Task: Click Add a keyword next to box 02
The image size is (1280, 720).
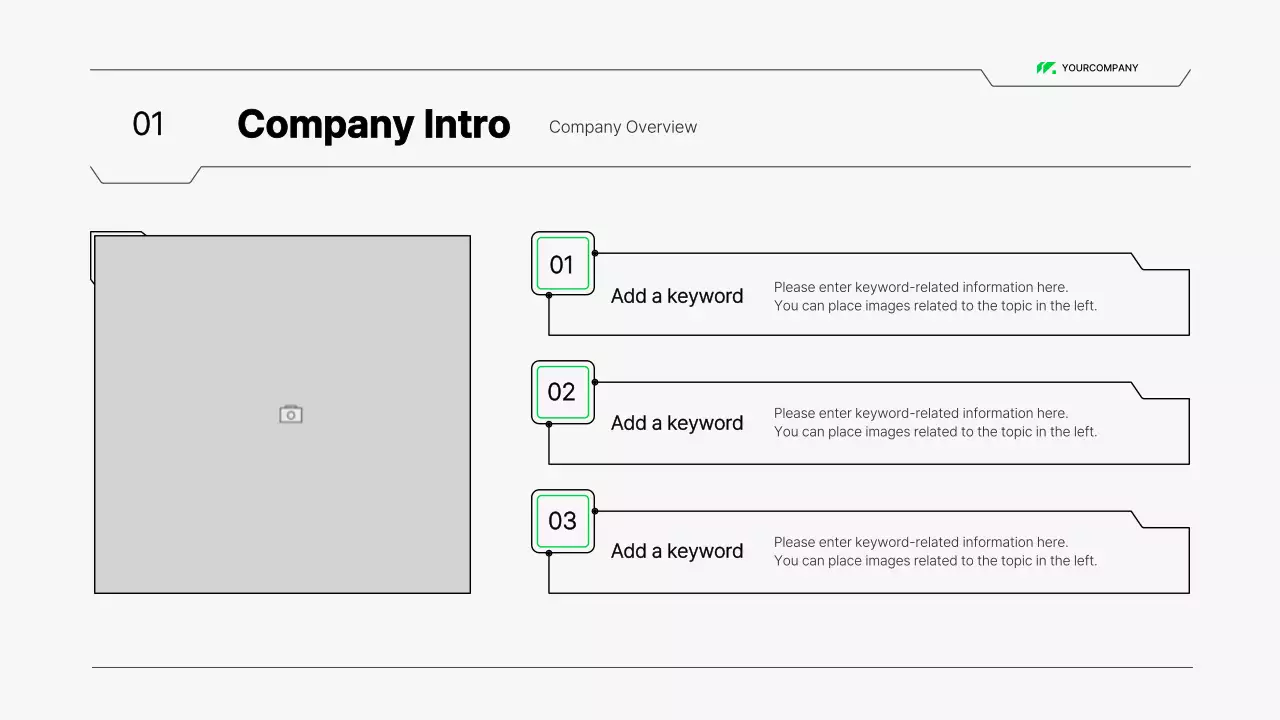Action: click(x=677, y=423)
